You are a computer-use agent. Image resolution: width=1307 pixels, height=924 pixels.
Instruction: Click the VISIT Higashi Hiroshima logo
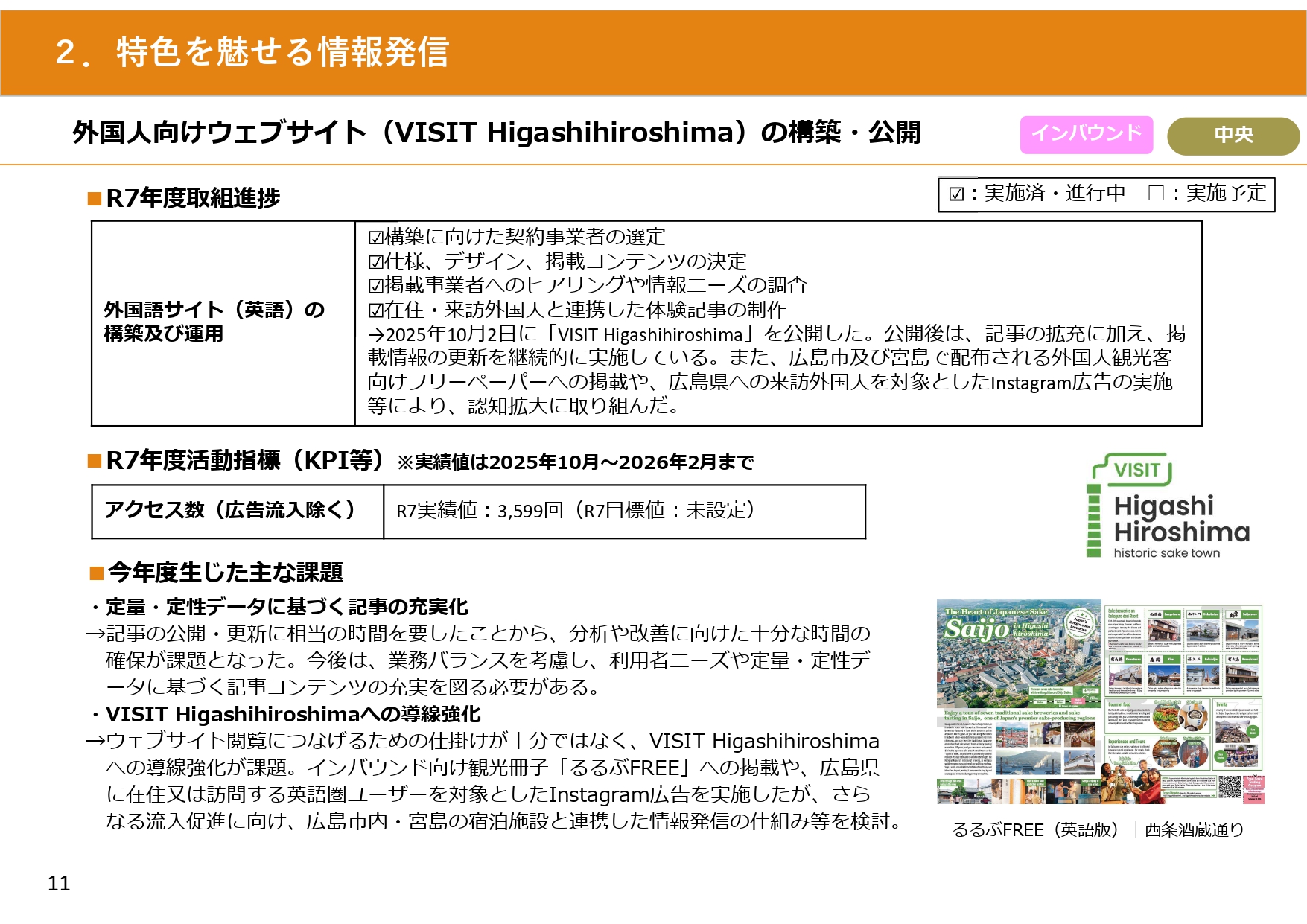[x=1169, y=507]
